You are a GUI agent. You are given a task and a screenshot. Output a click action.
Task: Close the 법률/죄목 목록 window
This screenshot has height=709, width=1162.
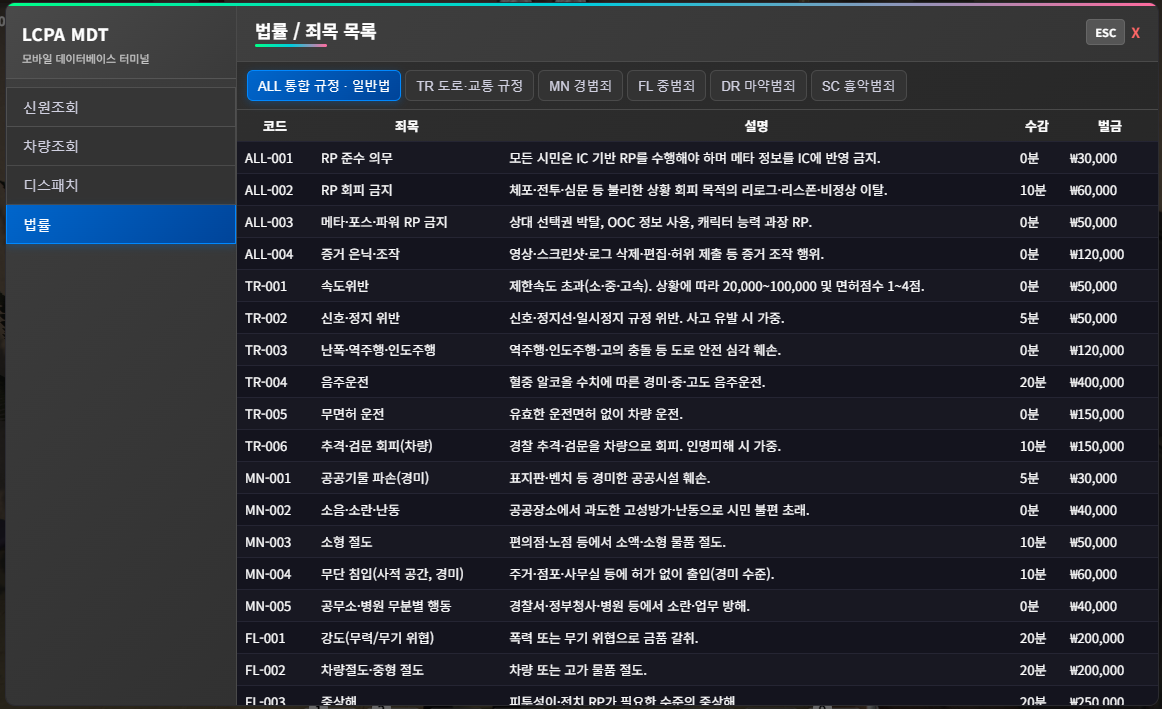(1135, 32)
